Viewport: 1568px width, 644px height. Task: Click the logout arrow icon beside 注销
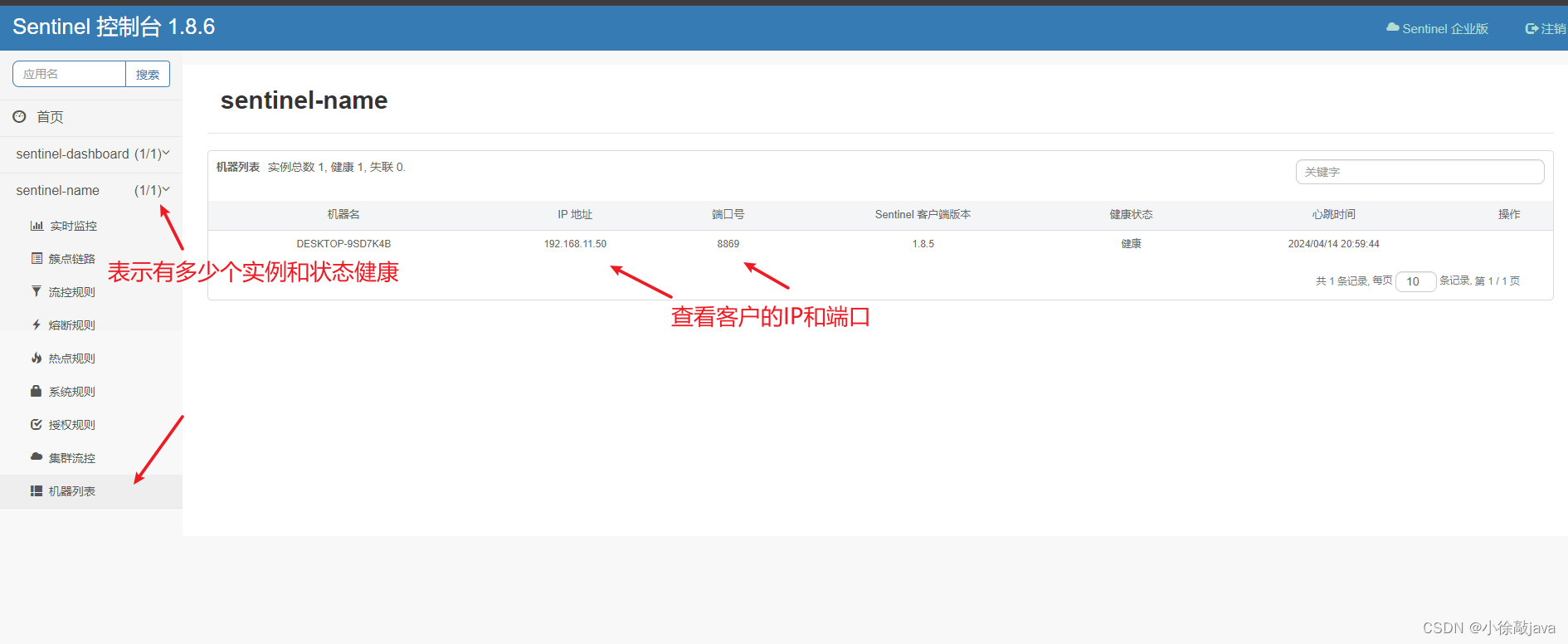(1532, 28)
